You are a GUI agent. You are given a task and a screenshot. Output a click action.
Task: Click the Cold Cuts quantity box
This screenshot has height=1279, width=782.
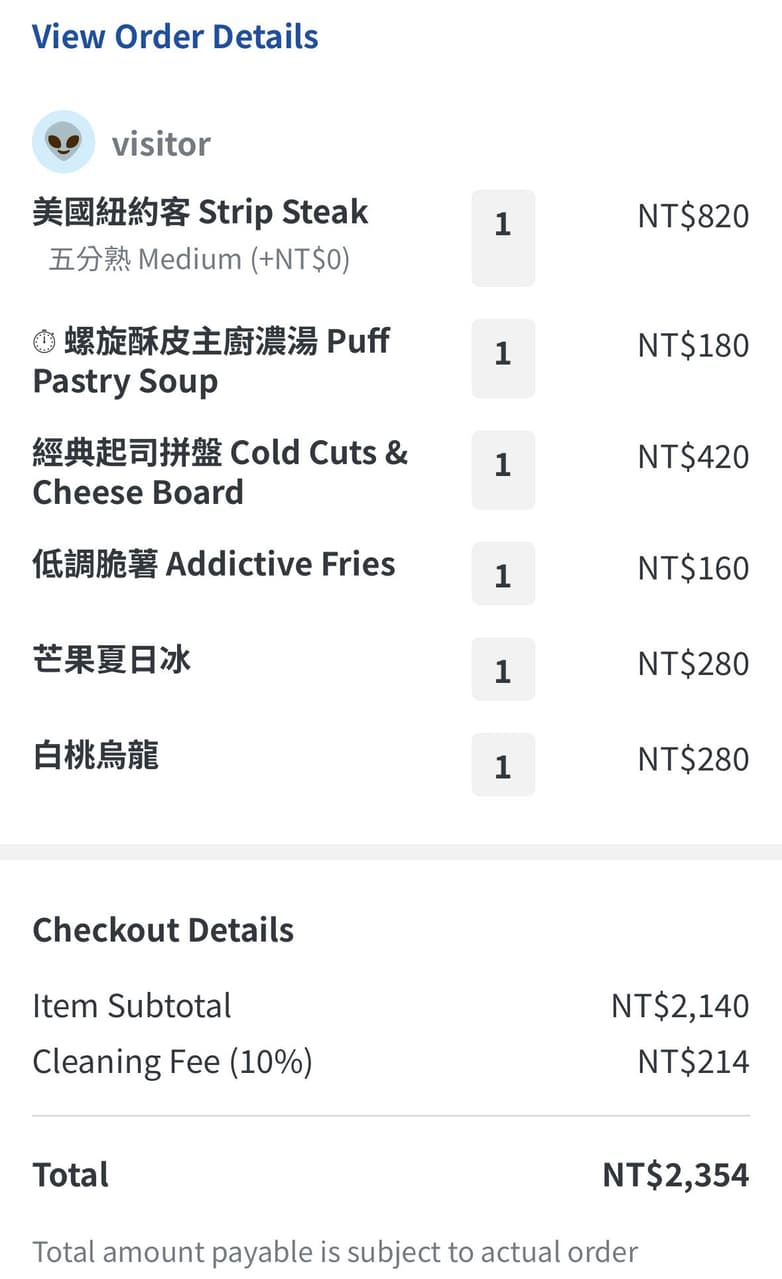(503, 469)
